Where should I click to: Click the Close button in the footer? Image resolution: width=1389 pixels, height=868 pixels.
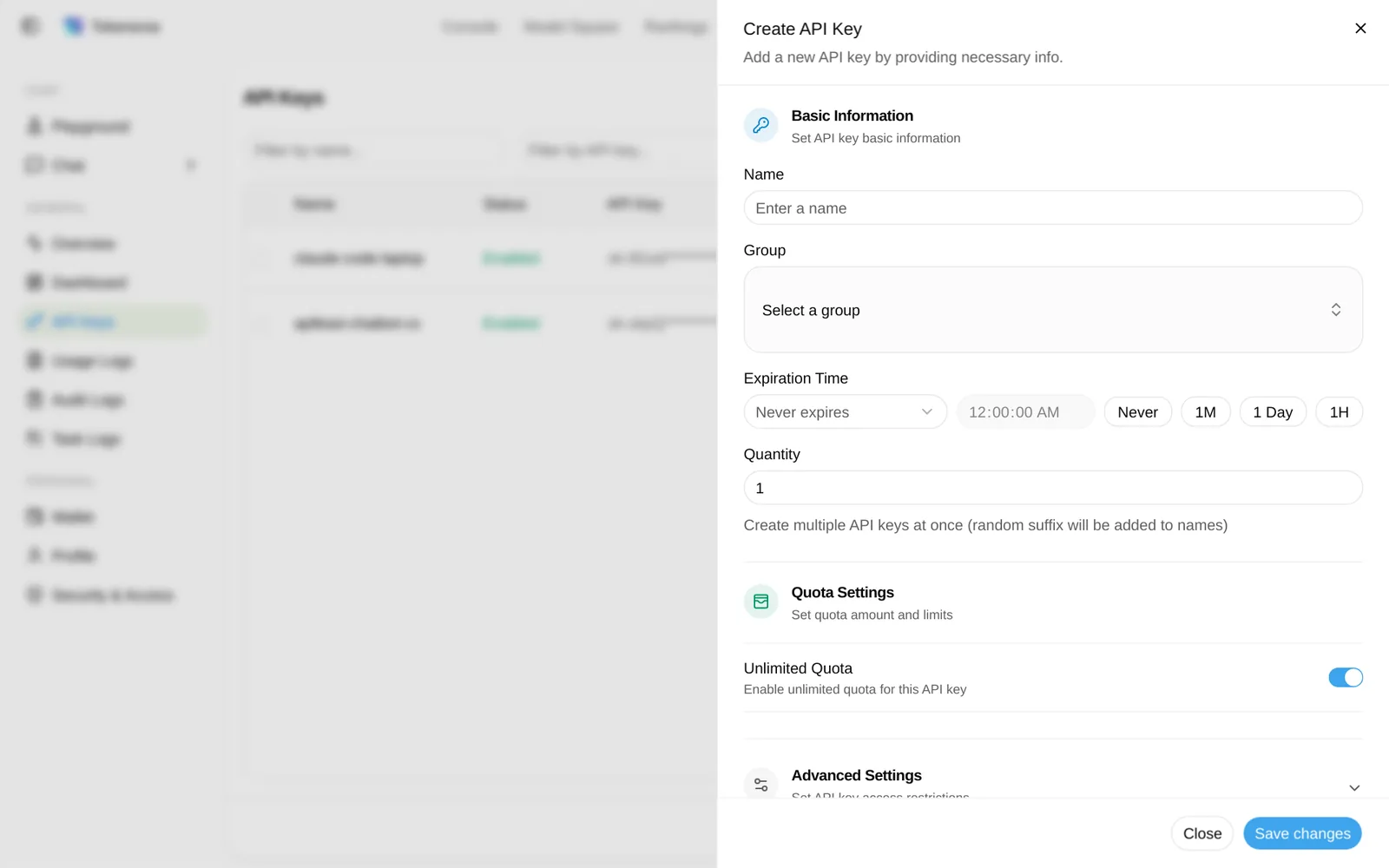(1202, 833)
